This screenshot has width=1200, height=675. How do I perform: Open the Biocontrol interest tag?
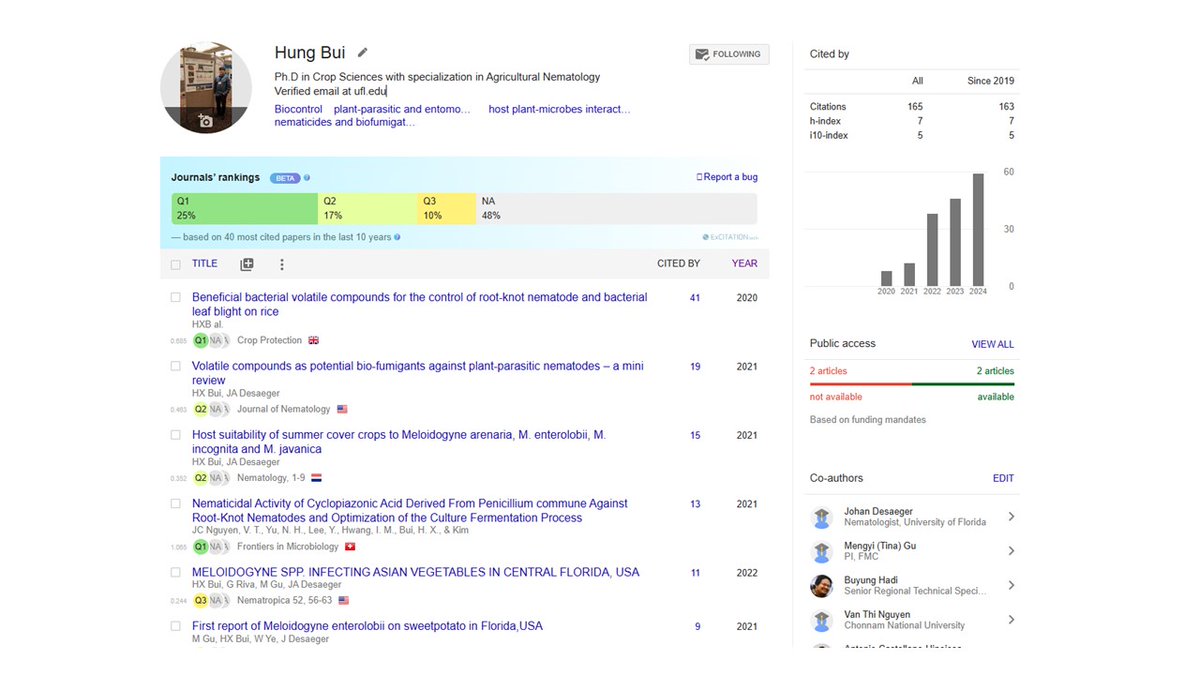(x=298, y=109)
